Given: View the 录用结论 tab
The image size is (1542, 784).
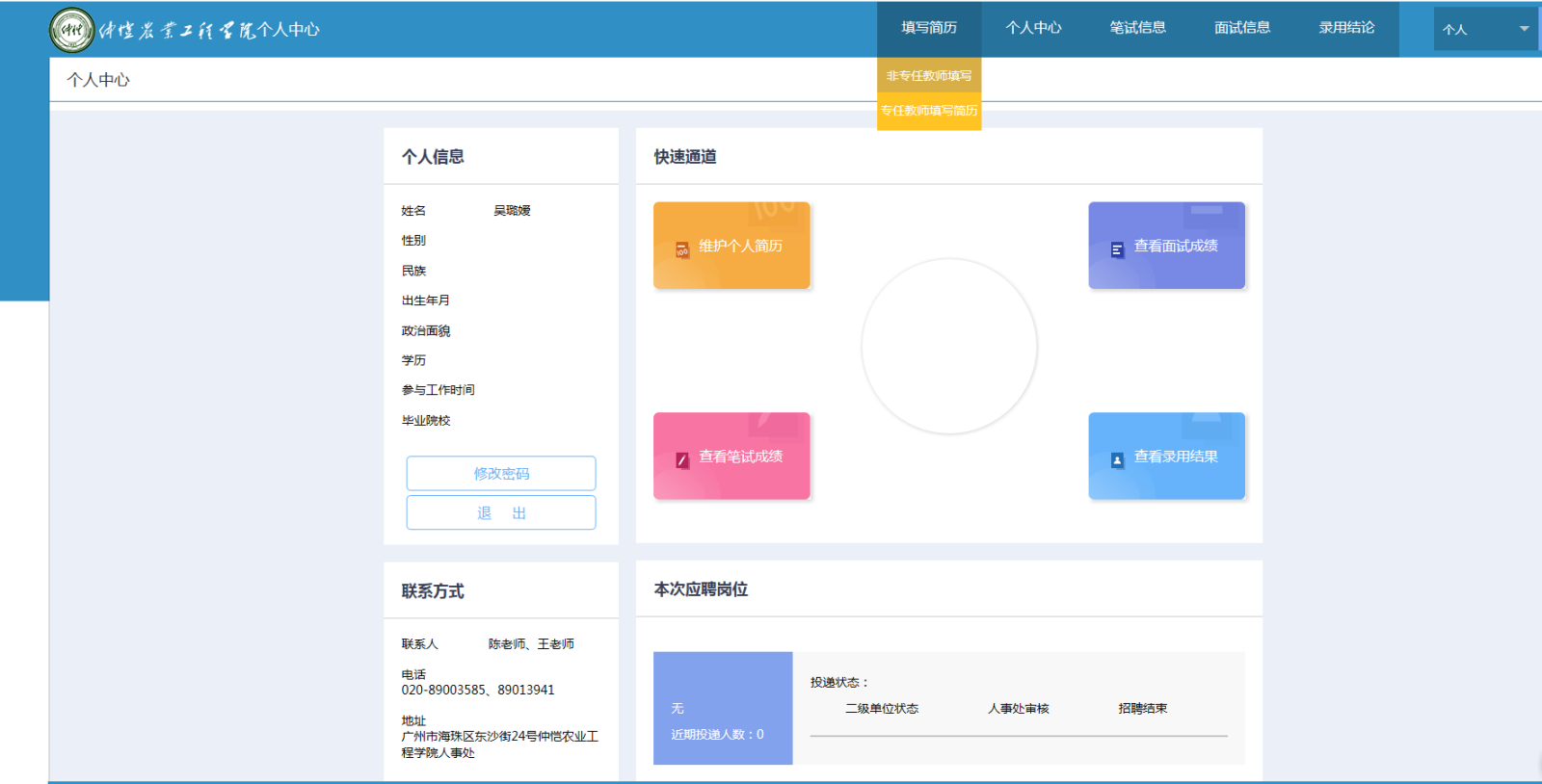Looking at the screenshot, I should point(1346,28).
